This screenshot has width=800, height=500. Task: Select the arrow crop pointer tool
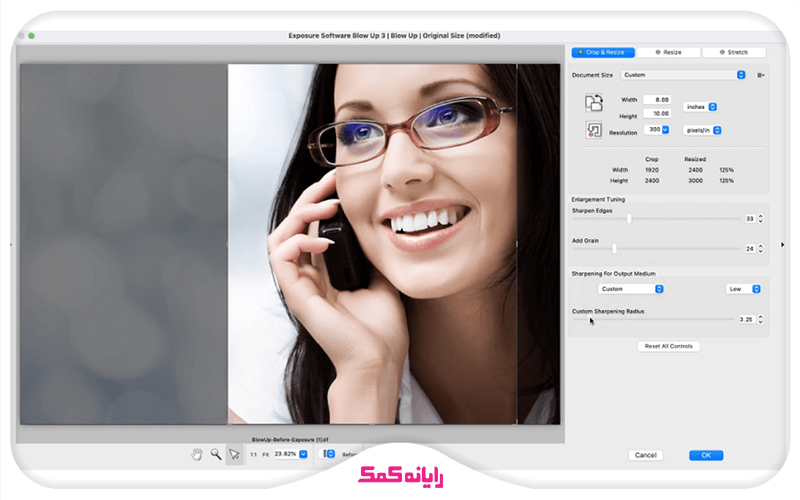234,454
